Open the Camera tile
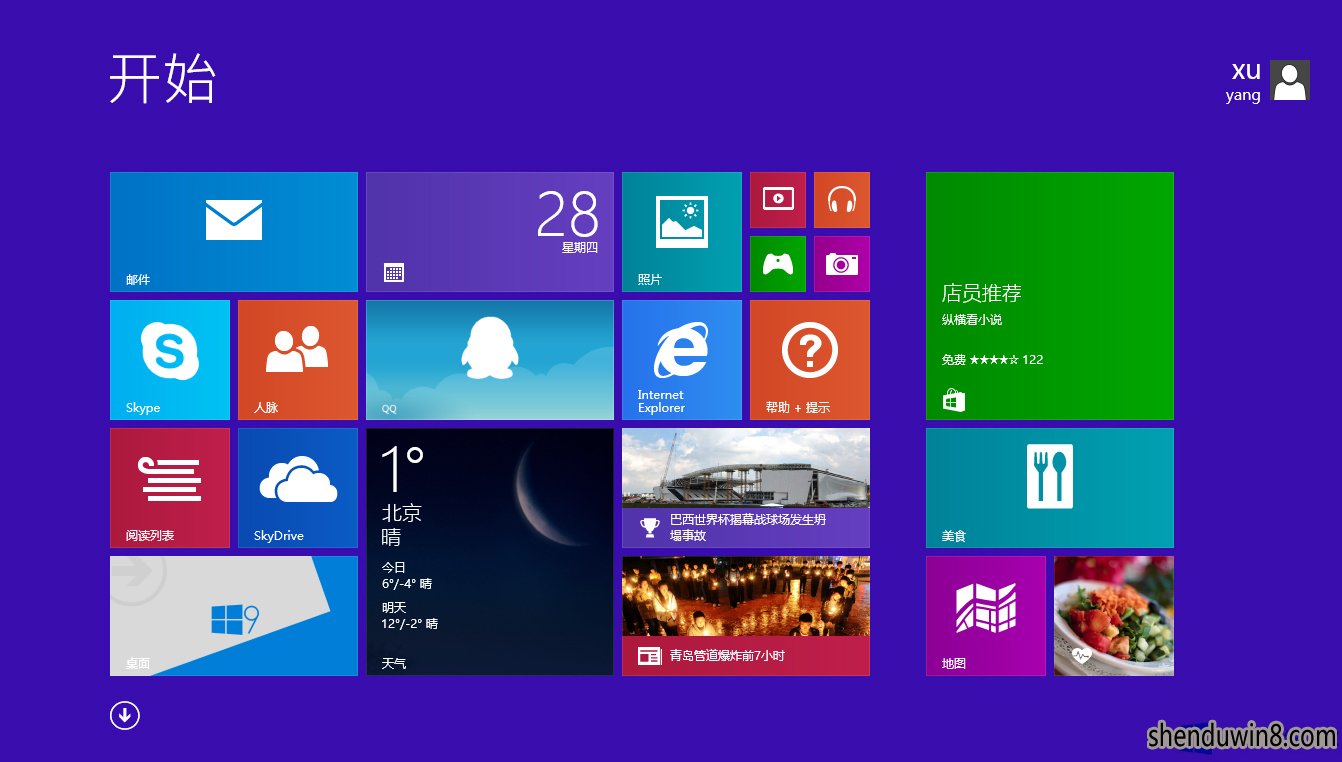Screen dimensions: 1342x762 (x=842, y=264)
